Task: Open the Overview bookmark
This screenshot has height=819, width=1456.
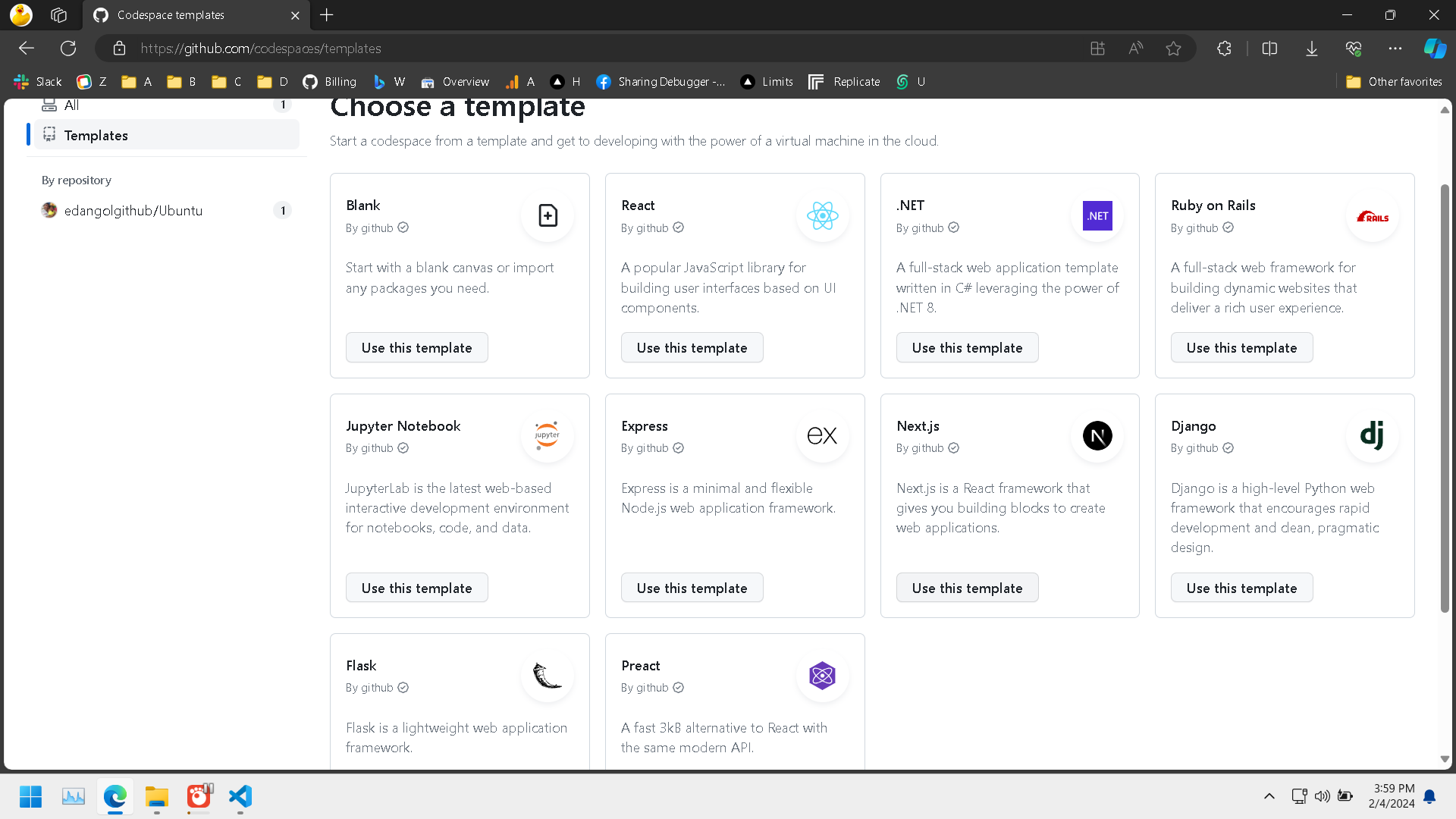Action: tap(455, 82)
